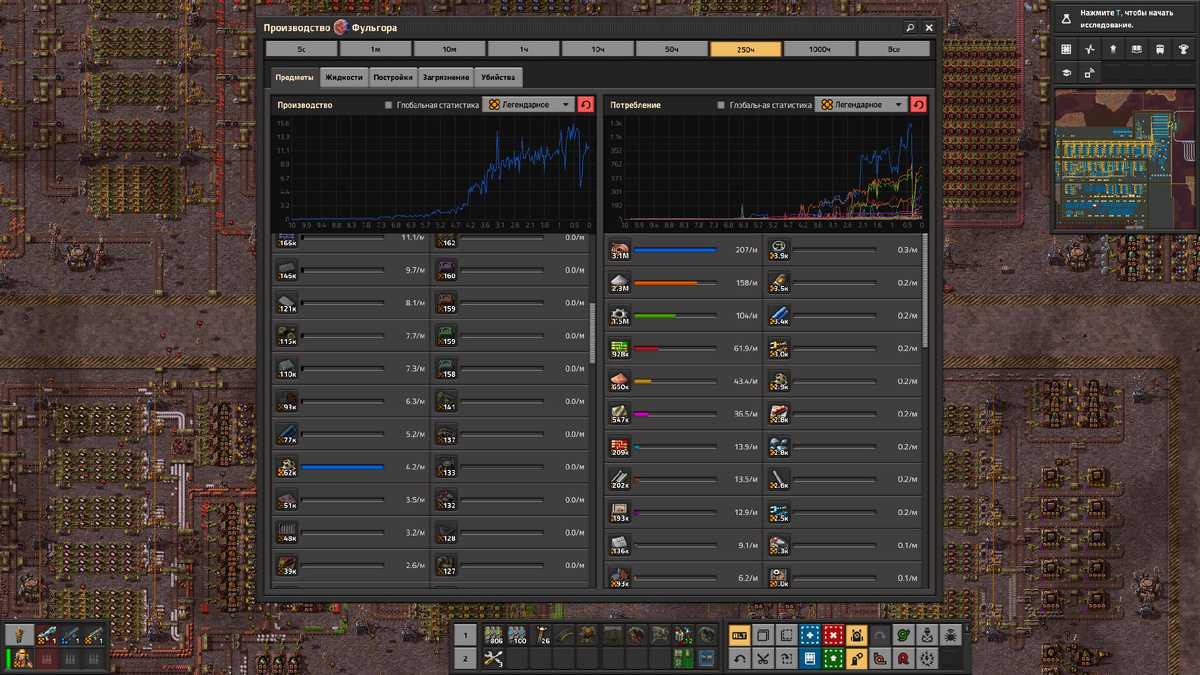
Task: Click the production item with blue bar at 4.2/м
Action: click(x=286, y=467)
